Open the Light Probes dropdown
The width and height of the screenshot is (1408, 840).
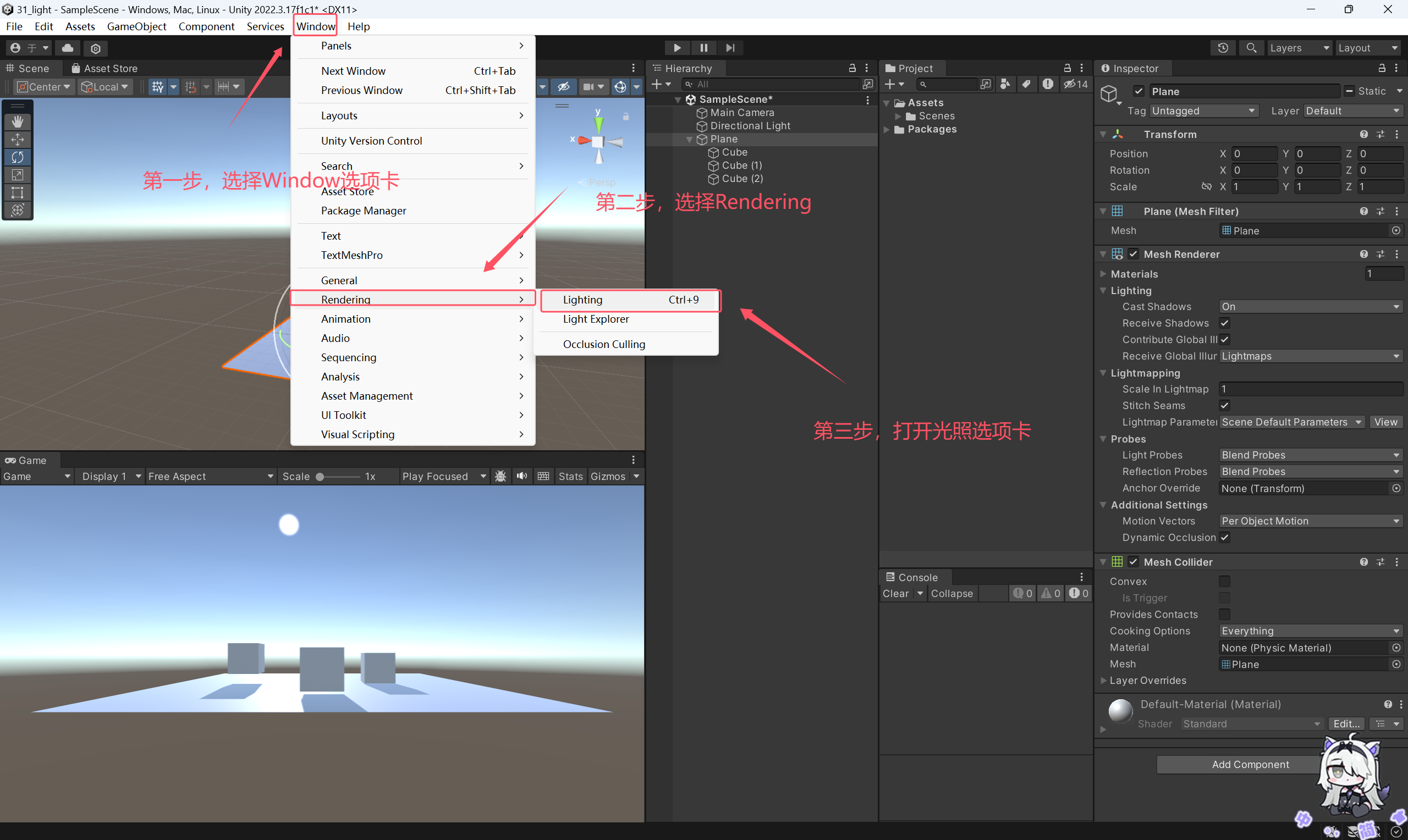click(1311, 455)
